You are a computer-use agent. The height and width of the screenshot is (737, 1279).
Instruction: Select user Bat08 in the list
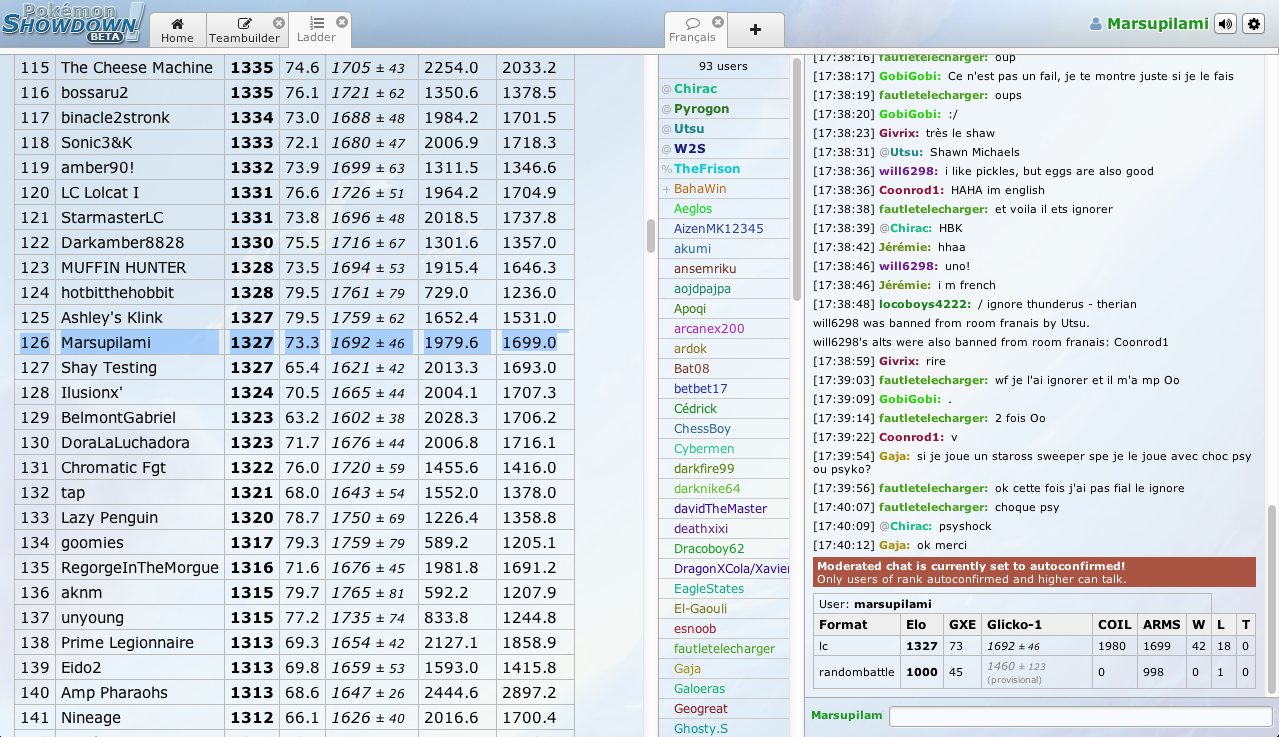coord(725,369)
